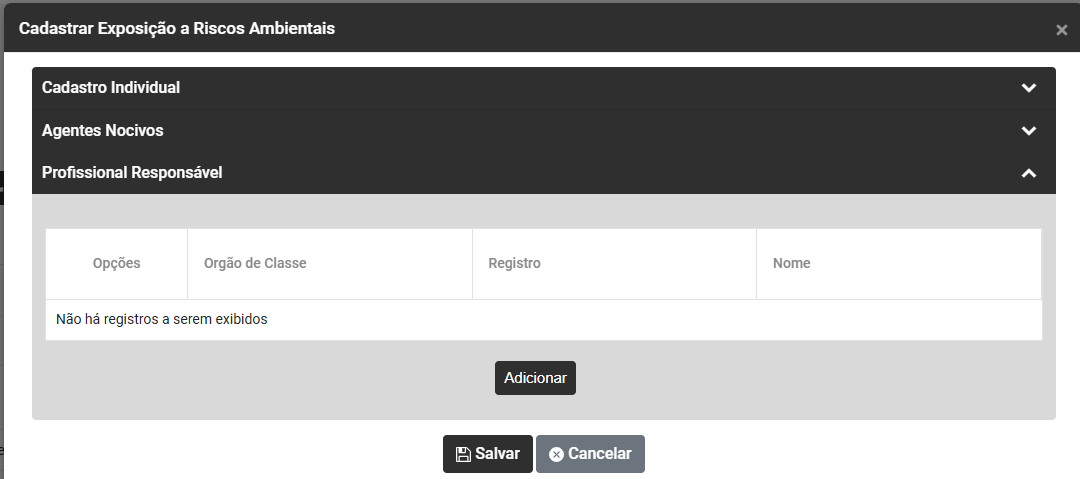Click the 'Não há registros' empty row

162,320
